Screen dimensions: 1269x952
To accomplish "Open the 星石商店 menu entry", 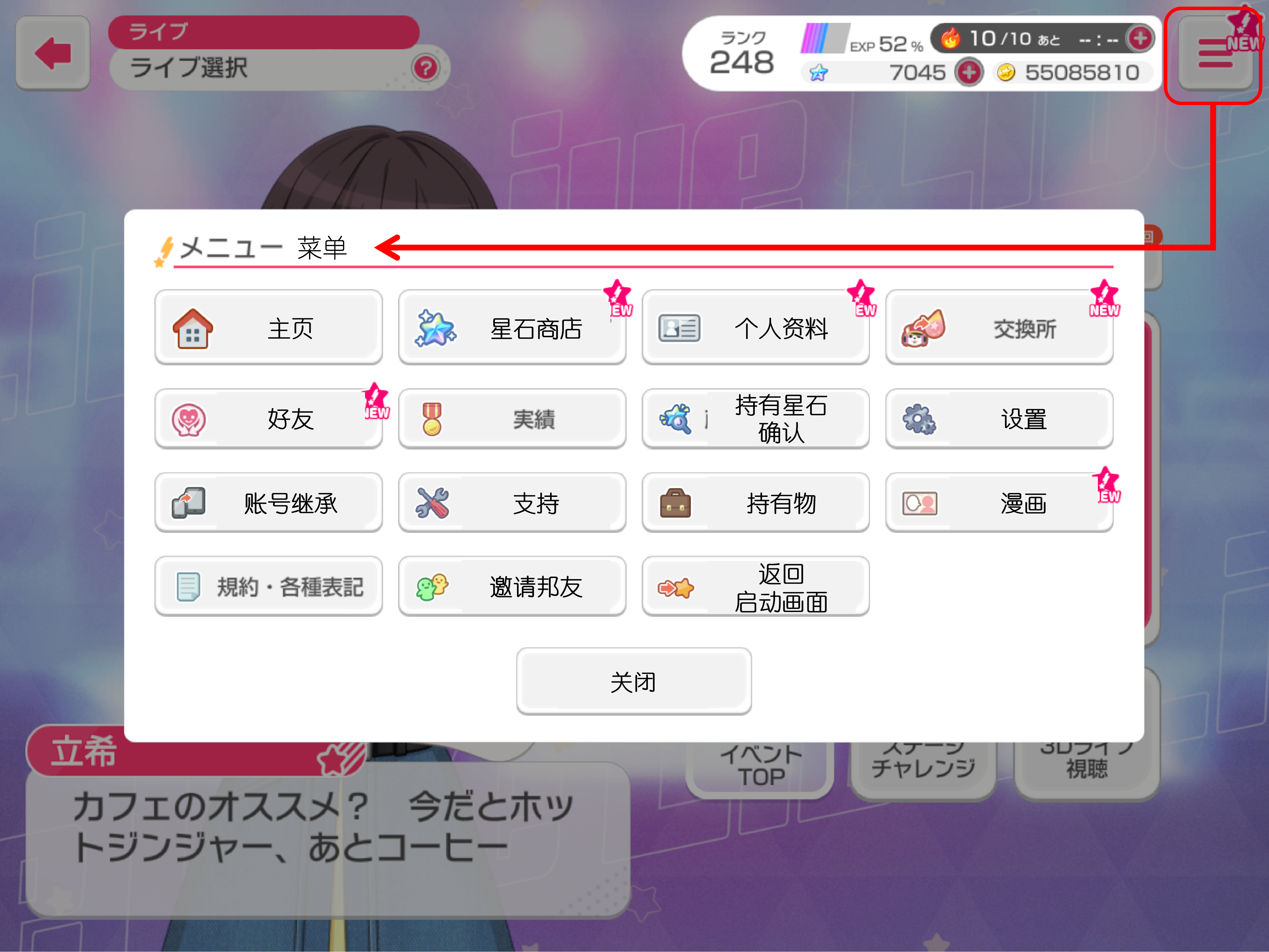I will pyautogui.click(x=512, y=327).
